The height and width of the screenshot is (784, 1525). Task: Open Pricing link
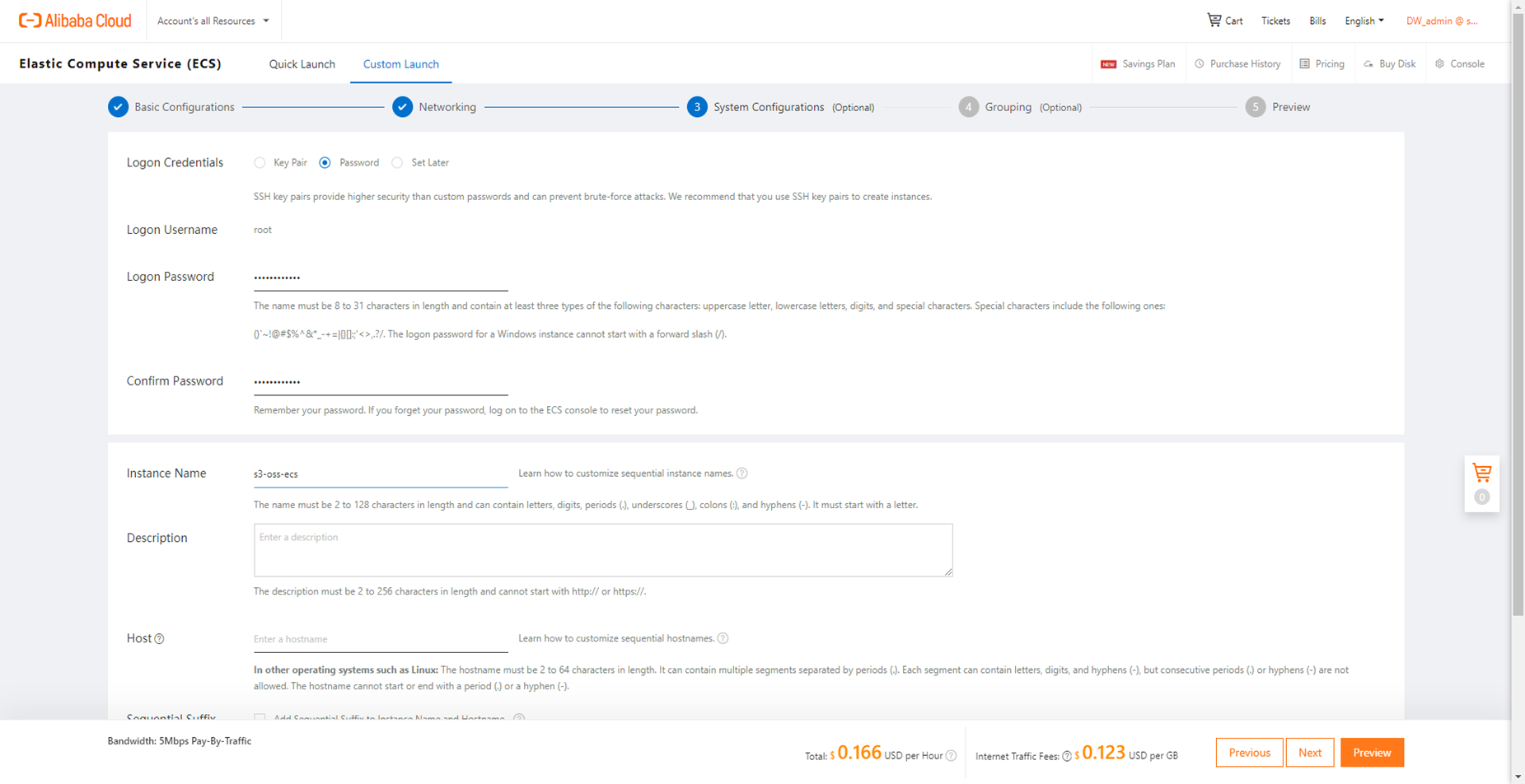click(1330, 64)
